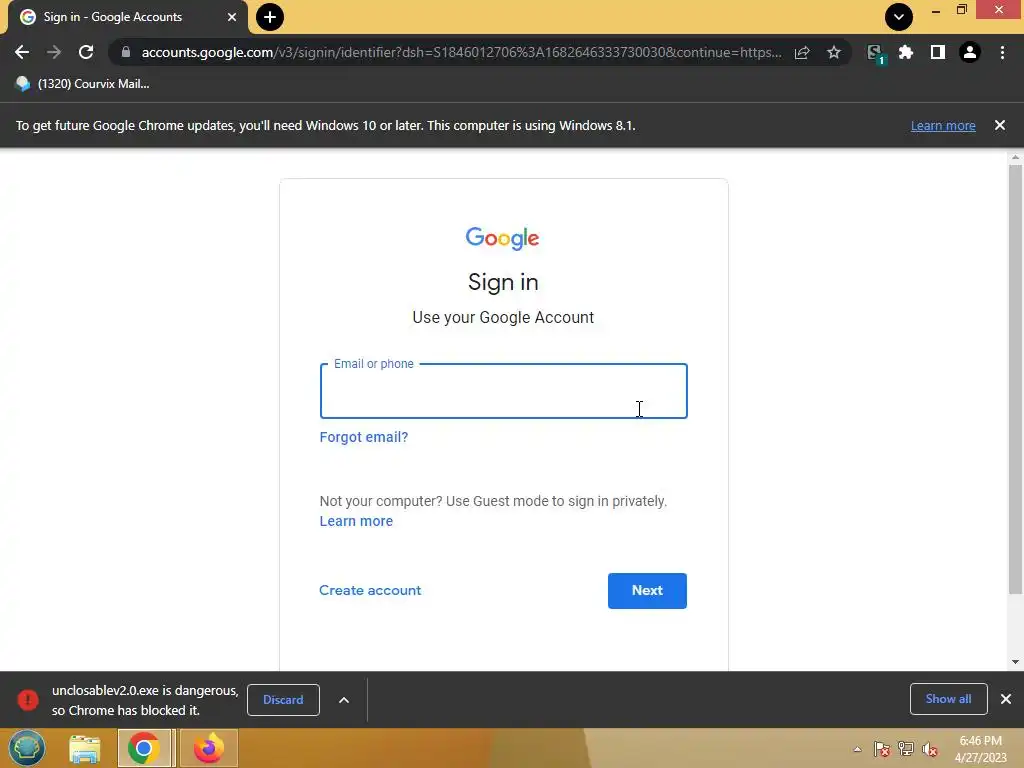Discard the blocked unclosablev2.0.exe download
This screenshot has width=1024, height=768.
pyautogui.click(x=283, y=699)
